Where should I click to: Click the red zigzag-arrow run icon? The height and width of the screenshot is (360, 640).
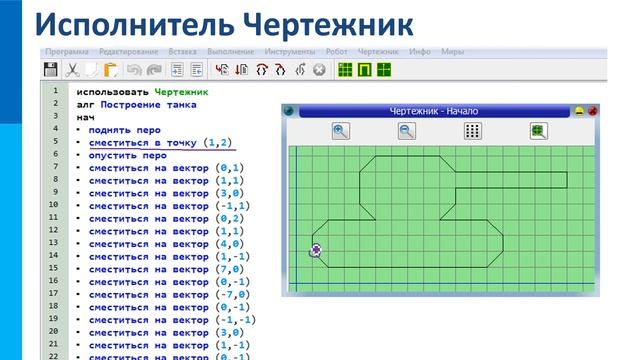click(x=222, y=70)
